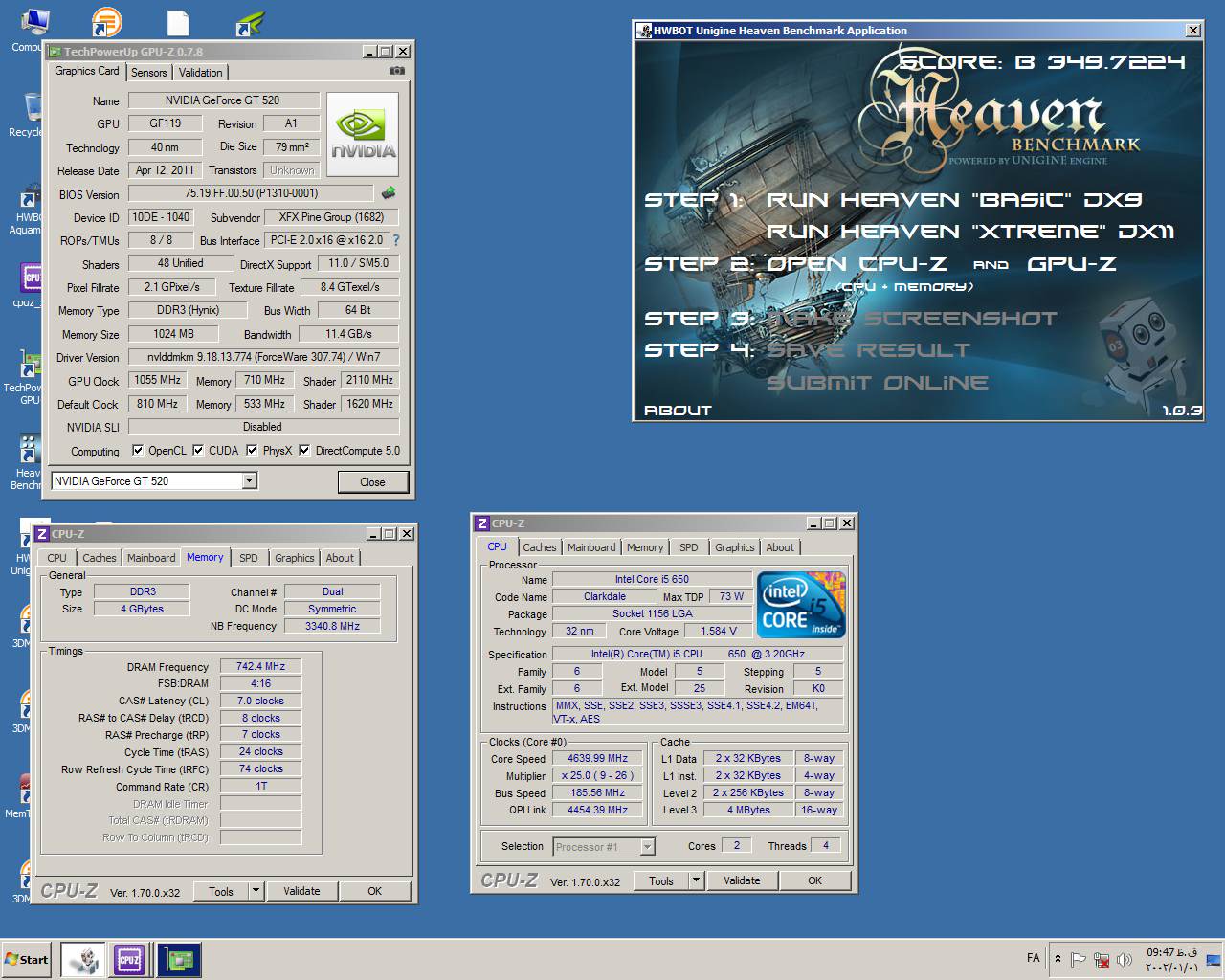Click the GPU-Z taskbar icon
1225x980 pixels.
(x=179, y=959)
